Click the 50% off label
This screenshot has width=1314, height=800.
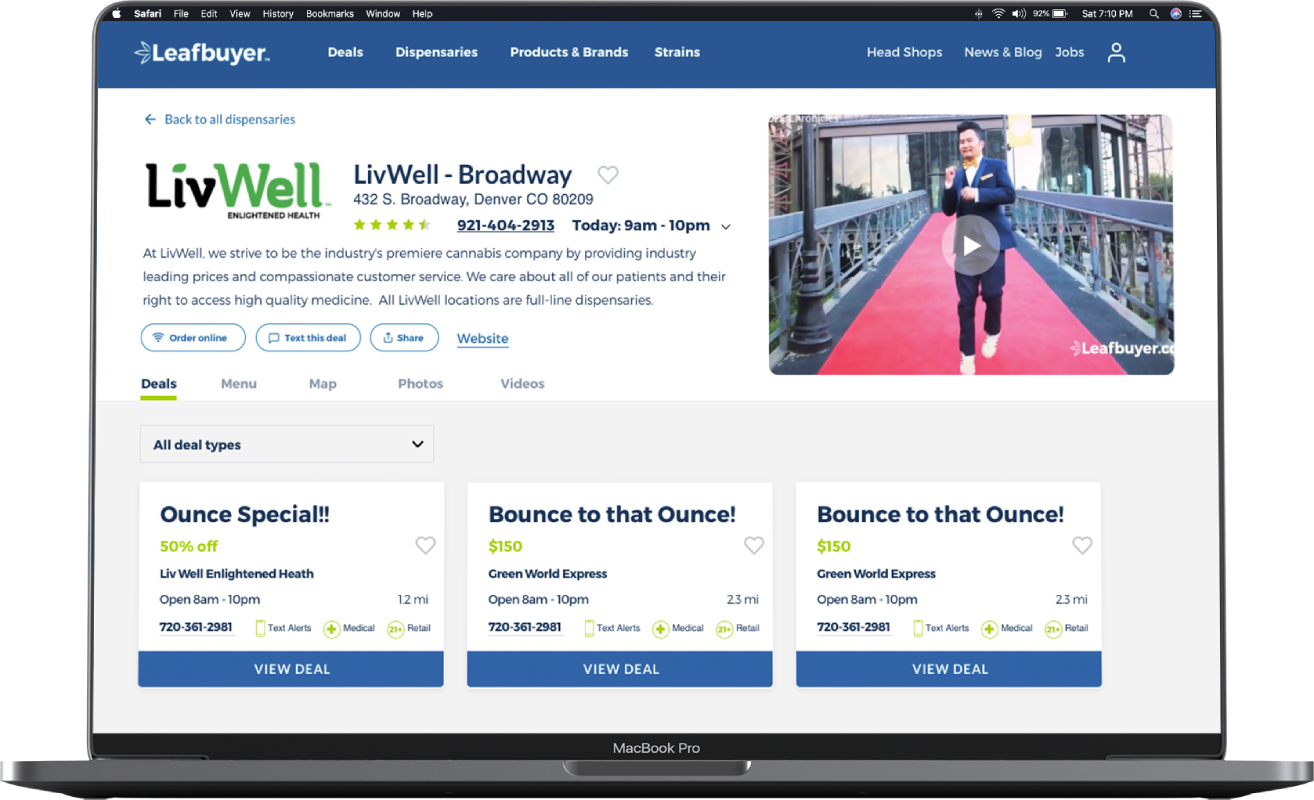(189, 547)
